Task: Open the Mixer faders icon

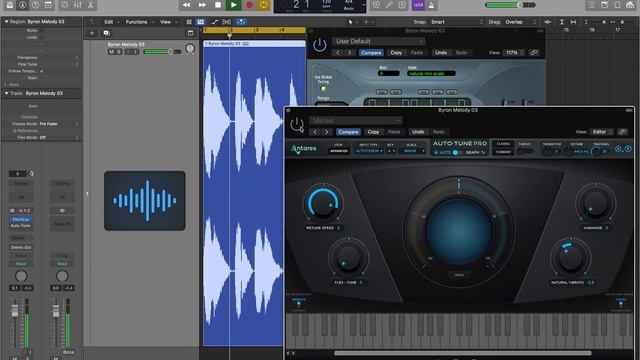Action: click(78, 5)
